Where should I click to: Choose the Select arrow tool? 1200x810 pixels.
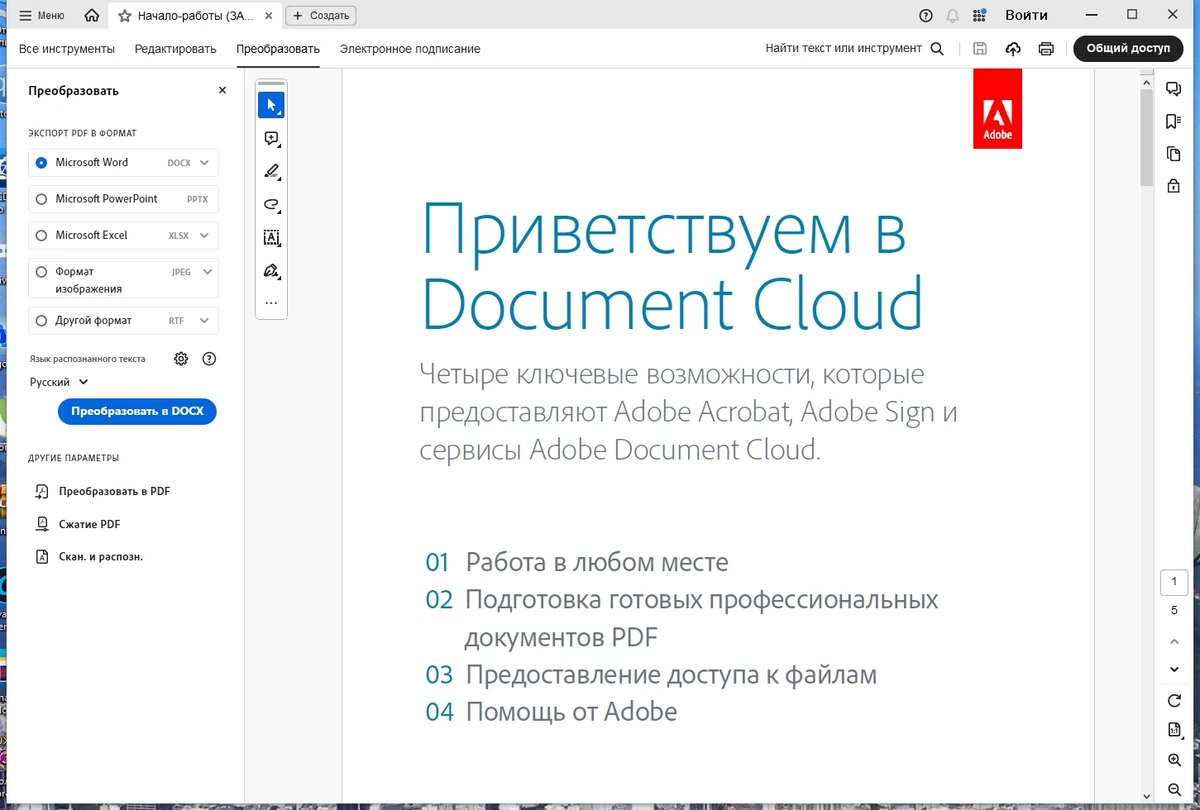coord(271,105)
